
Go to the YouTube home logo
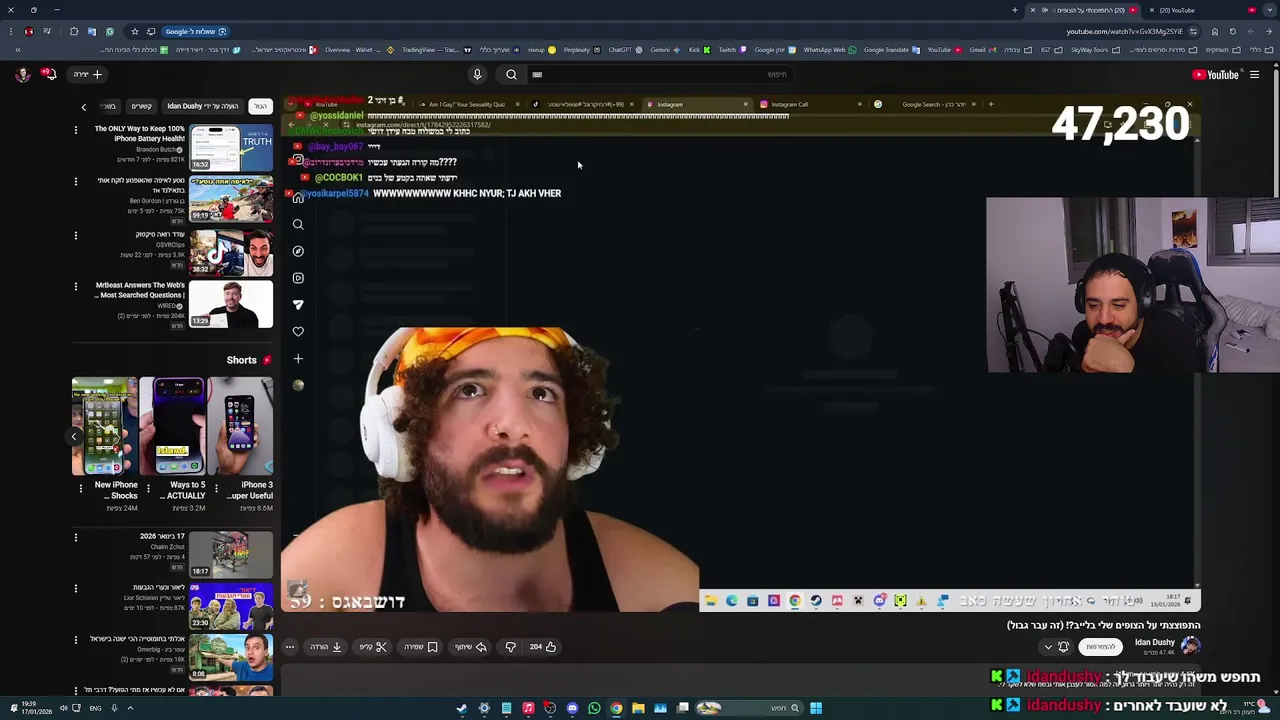[x=1216, y=74]
